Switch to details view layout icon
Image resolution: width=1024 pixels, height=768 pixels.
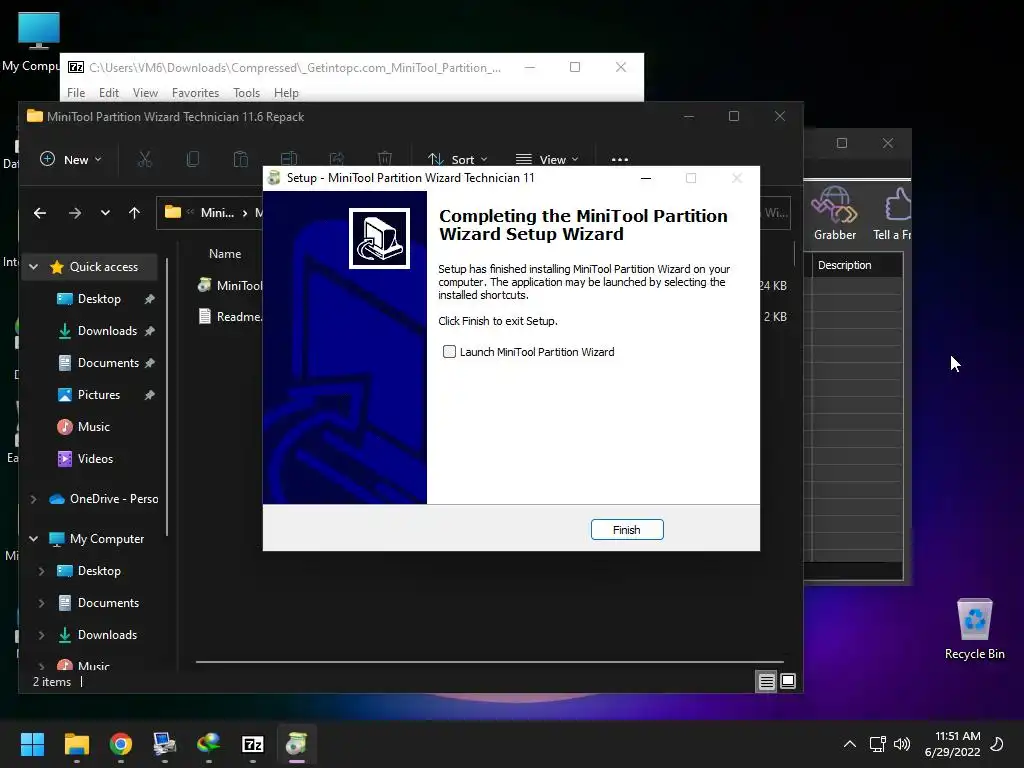pos(767,681)
